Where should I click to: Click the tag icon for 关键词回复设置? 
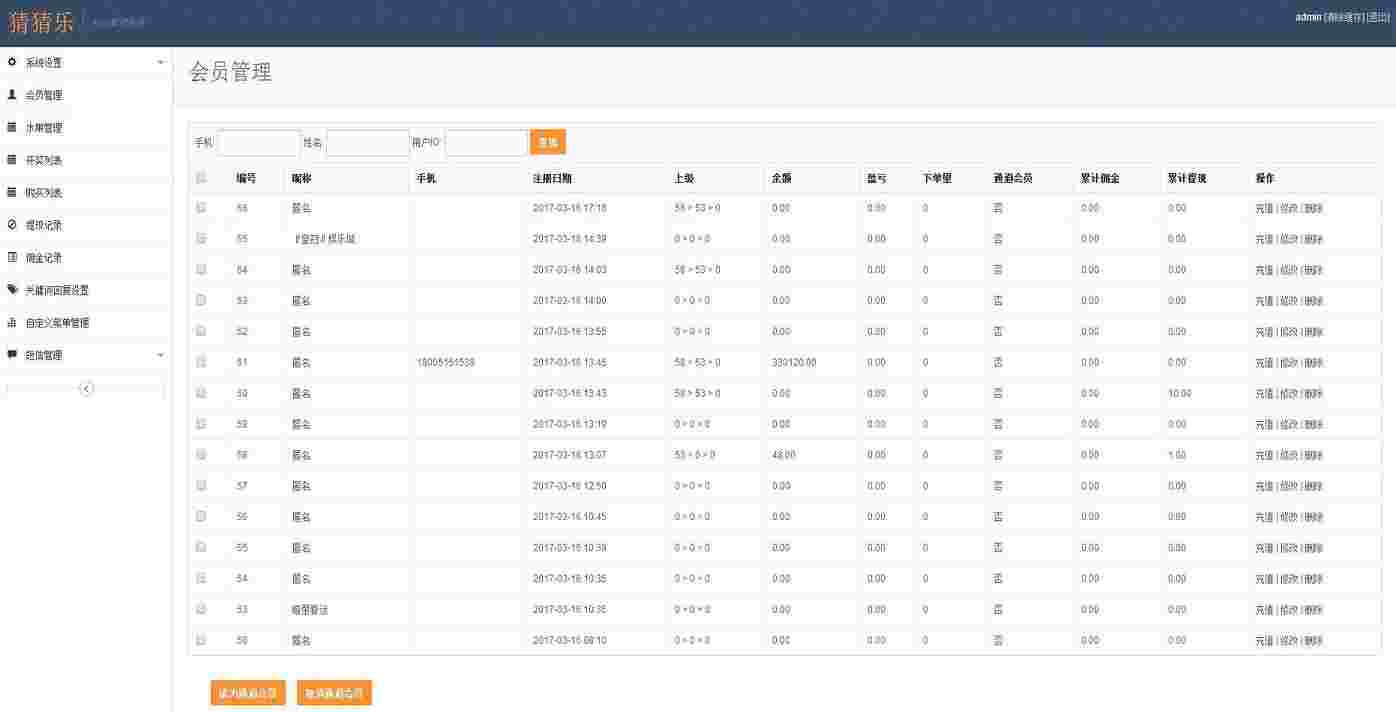click(12, 290)
